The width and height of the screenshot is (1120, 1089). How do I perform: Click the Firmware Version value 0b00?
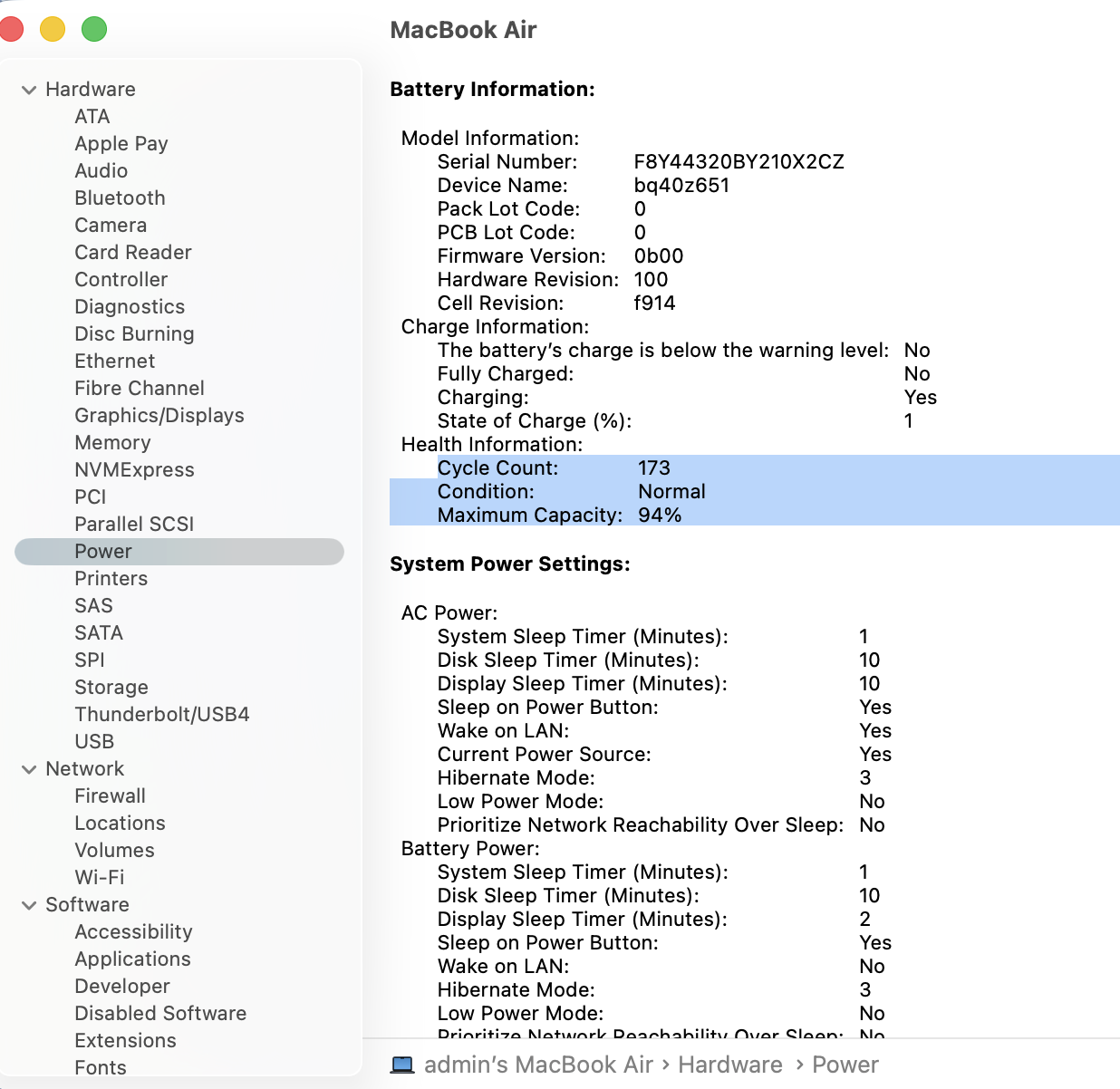tap(659, 256)
